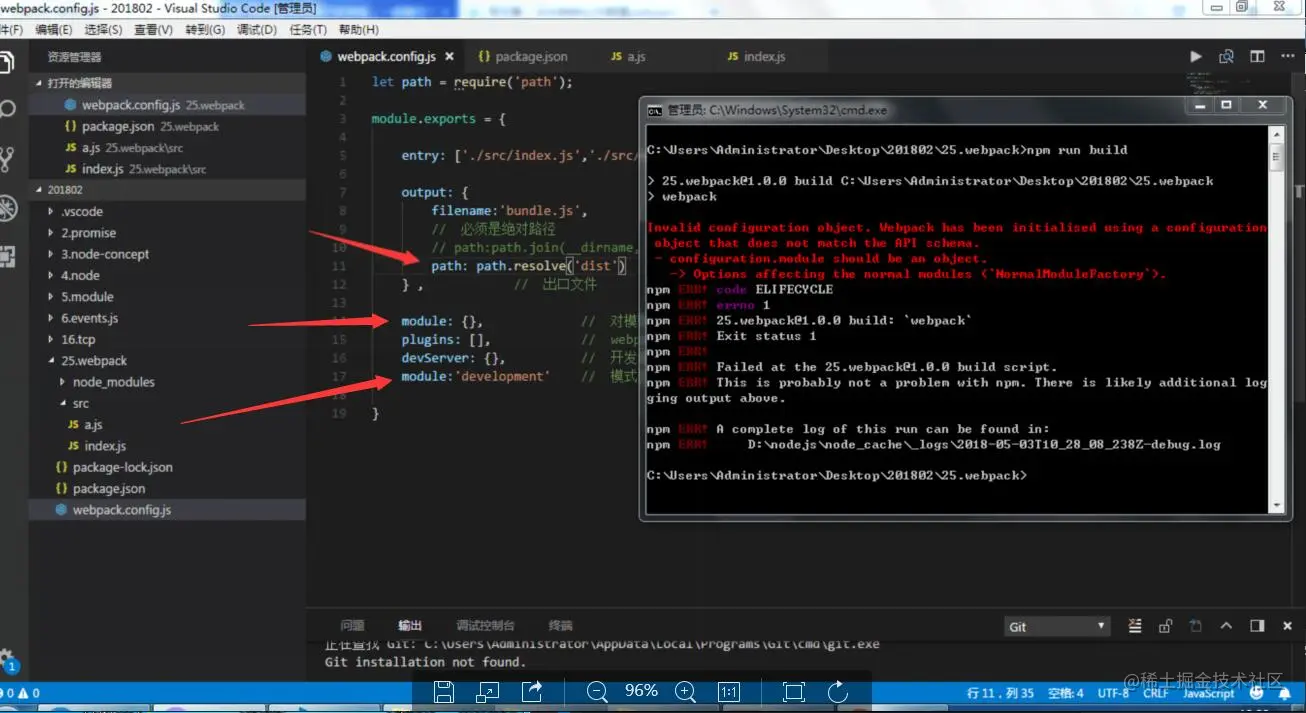
Task: Toggle output scroll lock icon
Action: tap(1165, 626)
